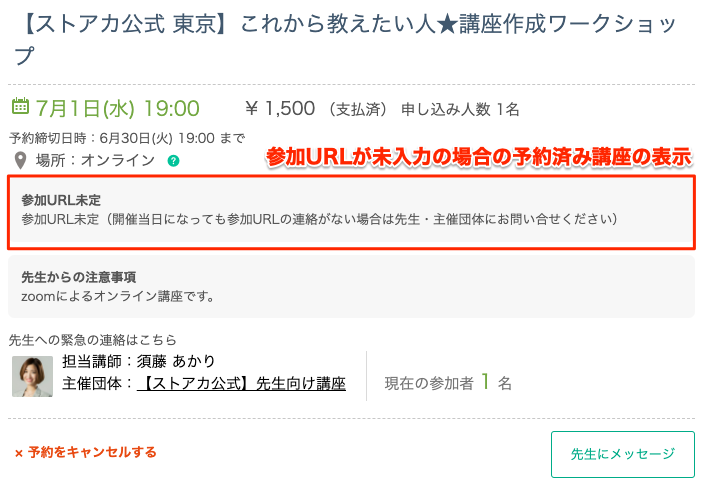Click the X icon beside cancel reservation
The image size is (703, 484).
tap(19, 454)
